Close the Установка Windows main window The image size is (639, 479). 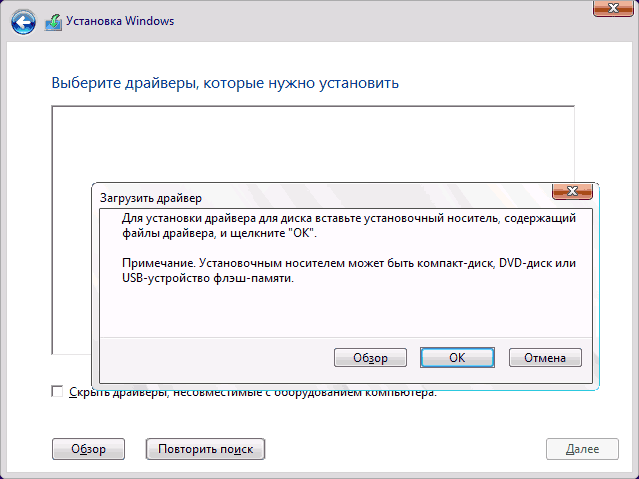click(613, 8)
